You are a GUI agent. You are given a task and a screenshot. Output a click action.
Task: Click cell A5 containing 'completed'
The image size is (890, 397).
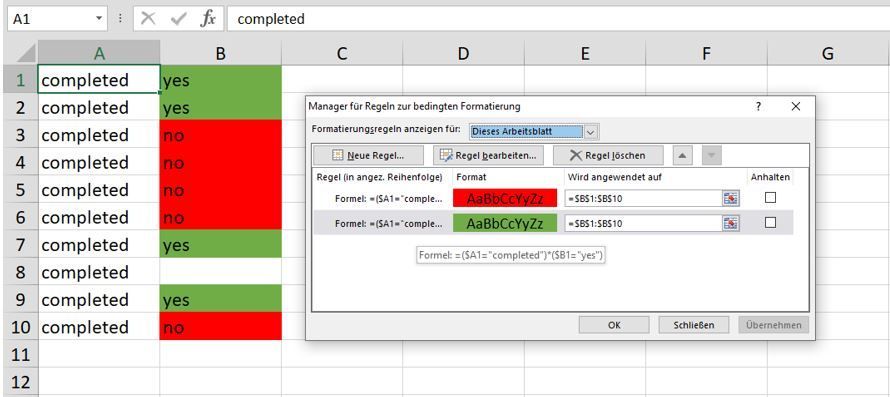pyautogui.click(x=99, y=190)
